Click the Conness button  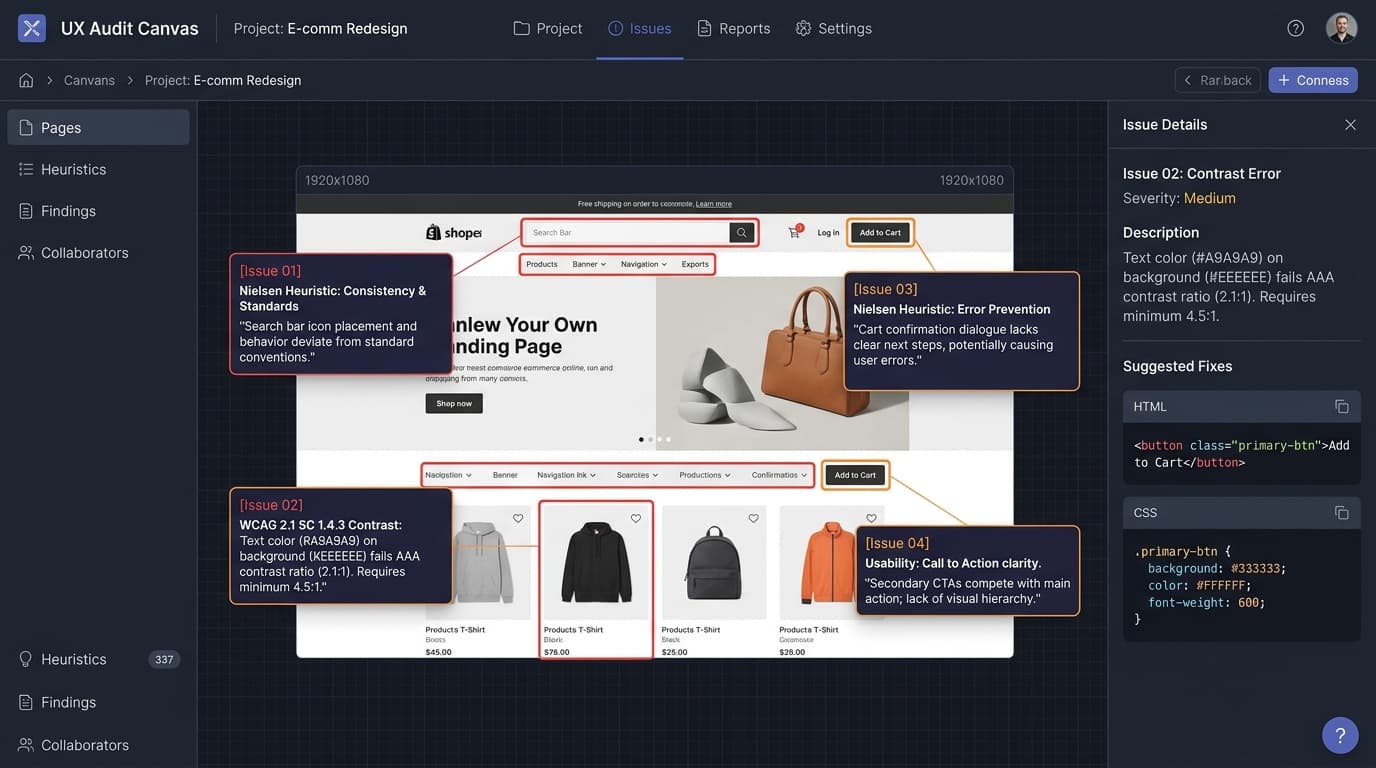(1313, 80)
